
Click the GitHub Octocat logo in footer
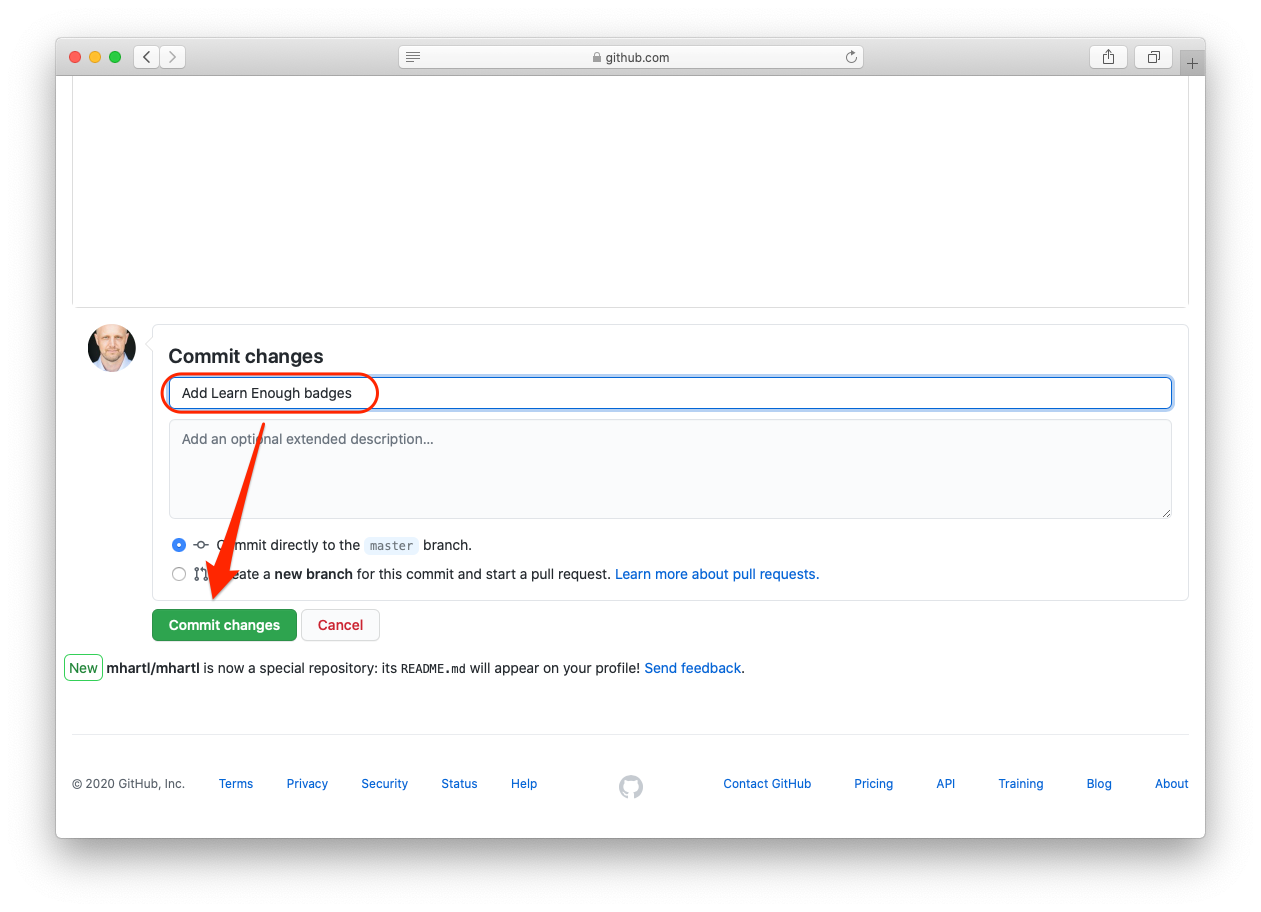630,787
